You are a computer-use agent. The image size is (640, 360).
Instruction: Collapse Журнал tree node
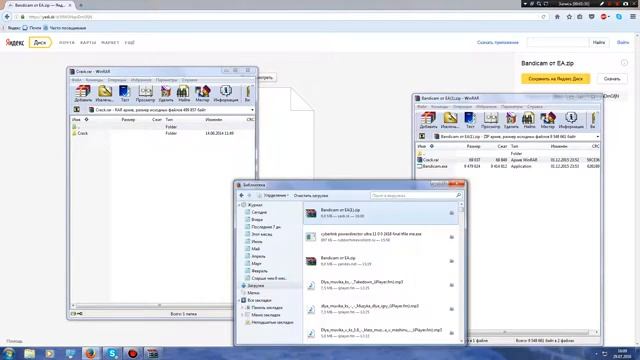(240, 205)
